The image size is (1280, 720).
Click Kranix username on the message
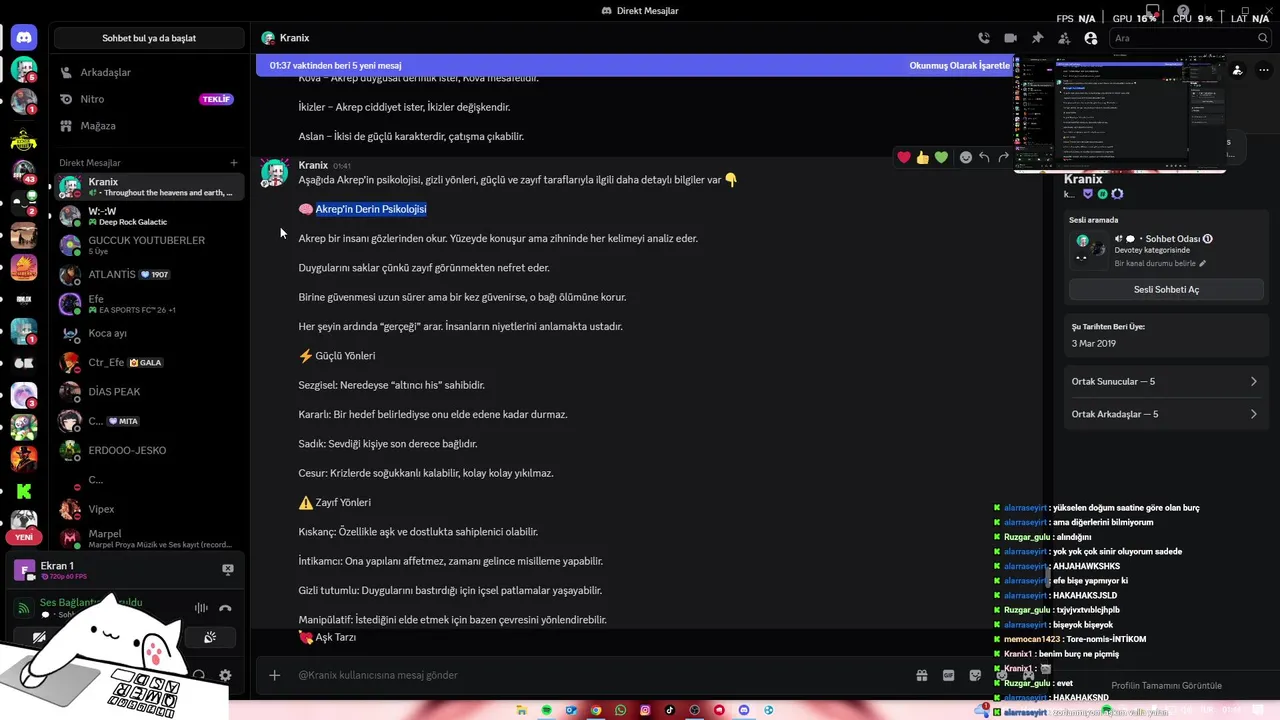point(313,165)
